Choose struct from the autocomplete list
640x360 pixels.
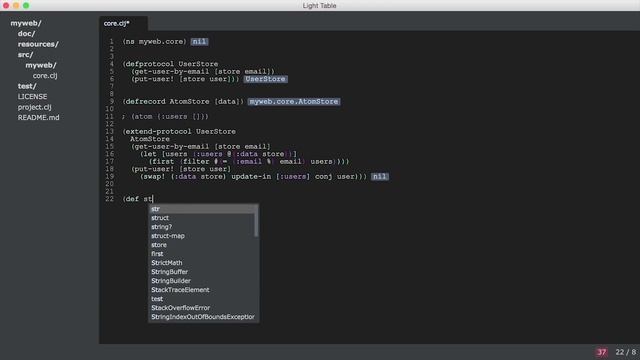coord(202,218)
